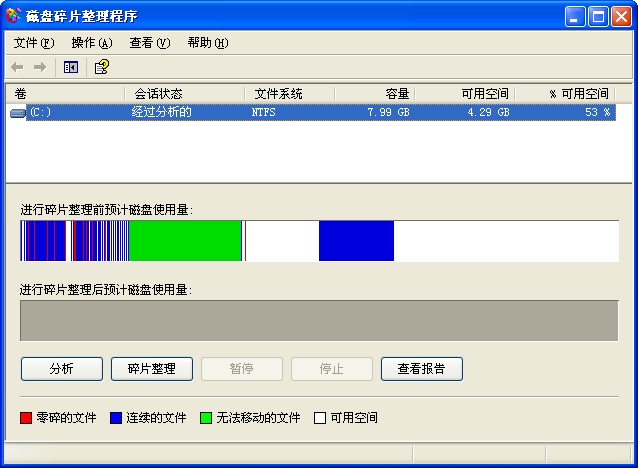Close the 磁盘碎片整理程序 window
The width and height of the screenshot is (638, 468).
[622, 17]
